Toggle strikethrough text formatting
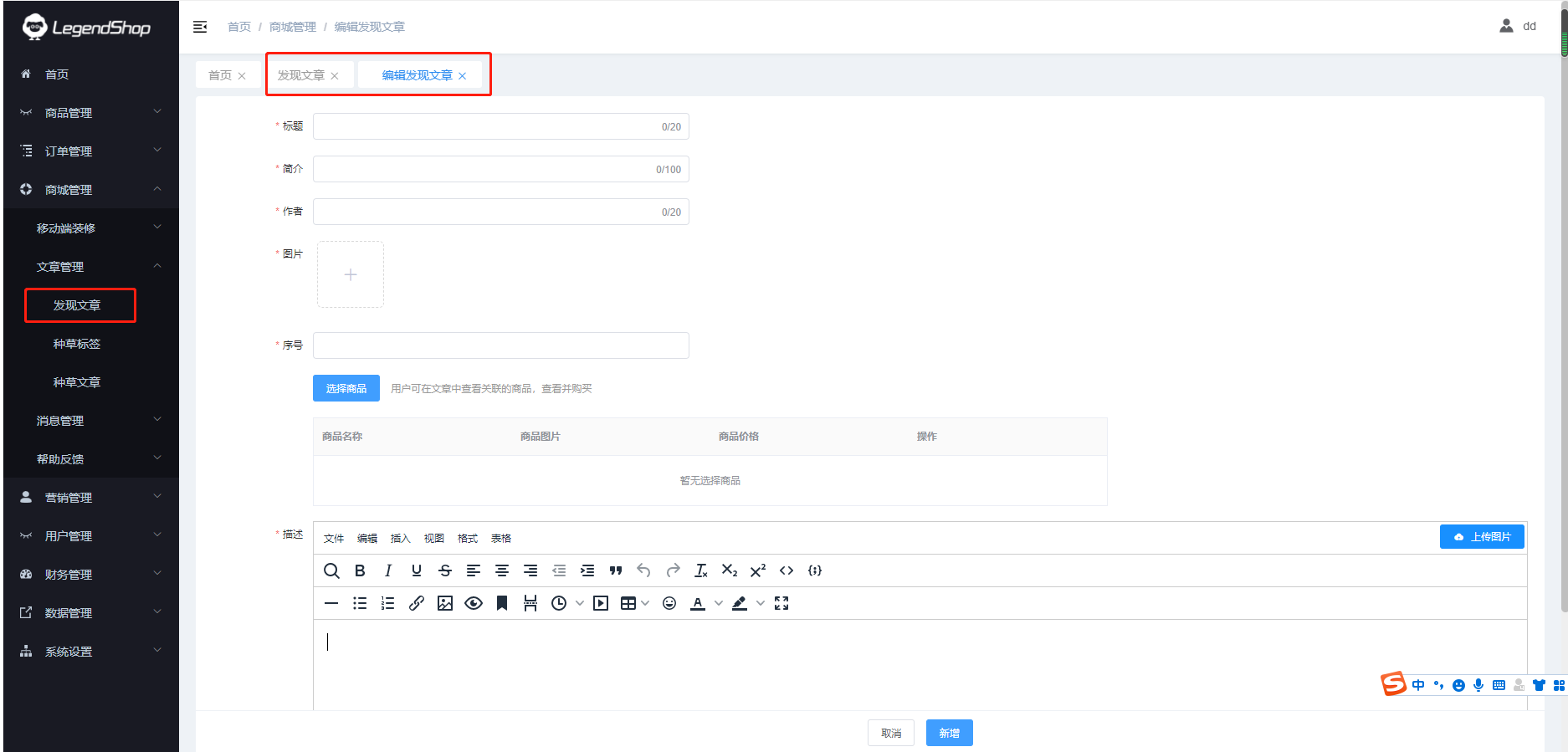 pos(445,570)
